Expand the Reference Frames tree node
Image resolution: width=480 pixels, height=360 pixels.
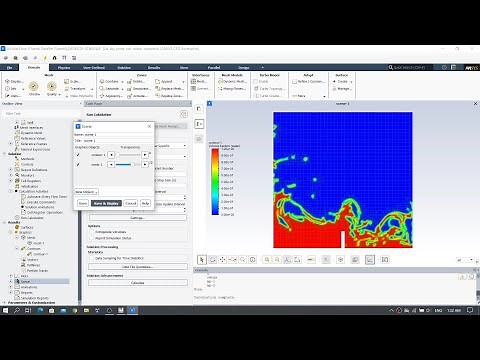pyautogui.click(x=11, y=144)
